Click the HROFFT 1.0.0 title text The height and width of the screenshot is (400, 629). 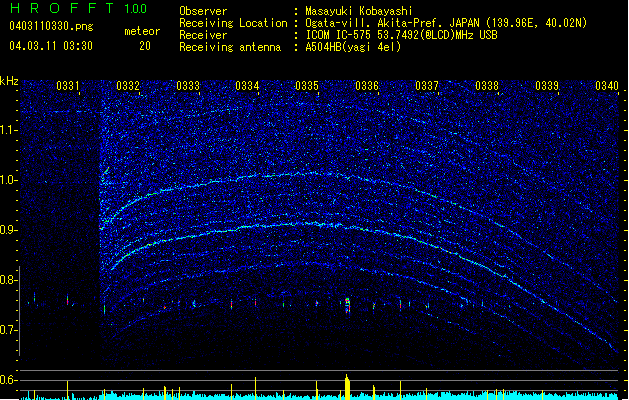pos(79,8)
